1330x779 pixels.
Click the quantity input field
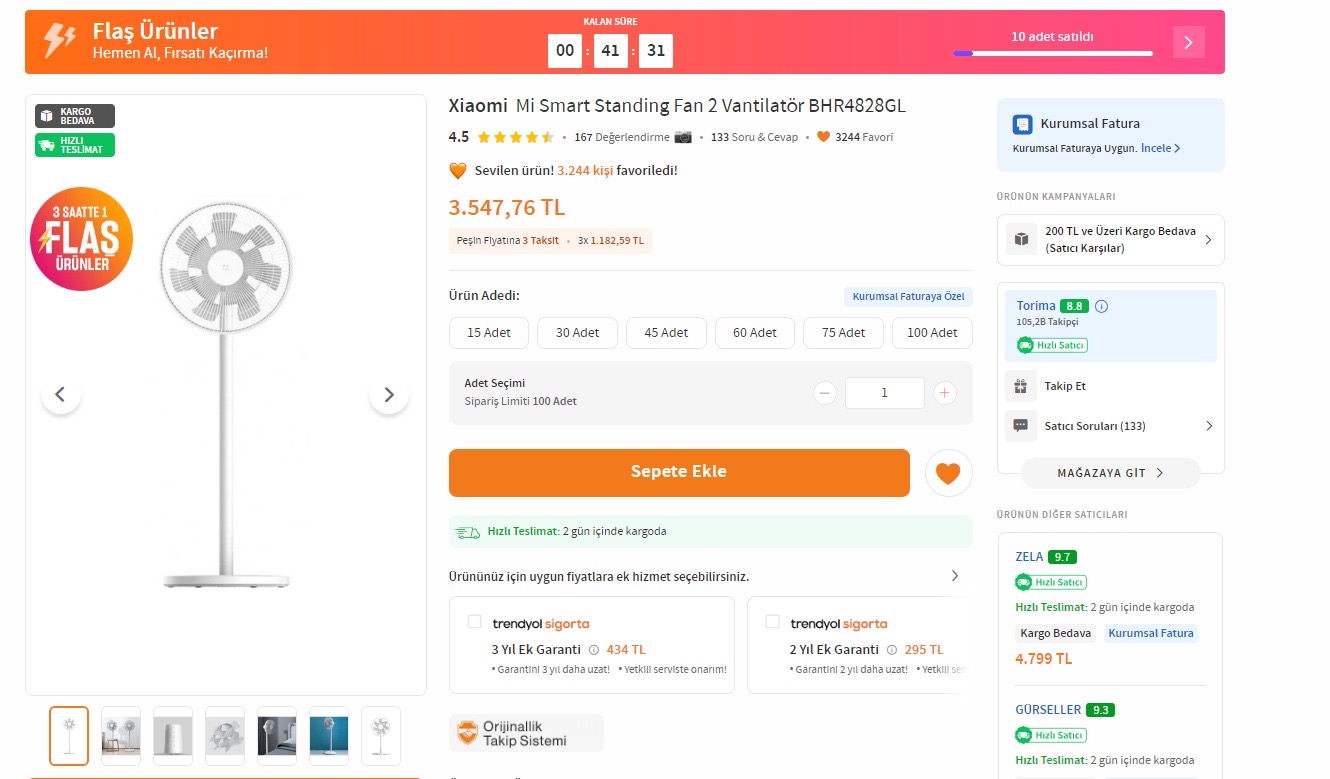tap(885, 393)
